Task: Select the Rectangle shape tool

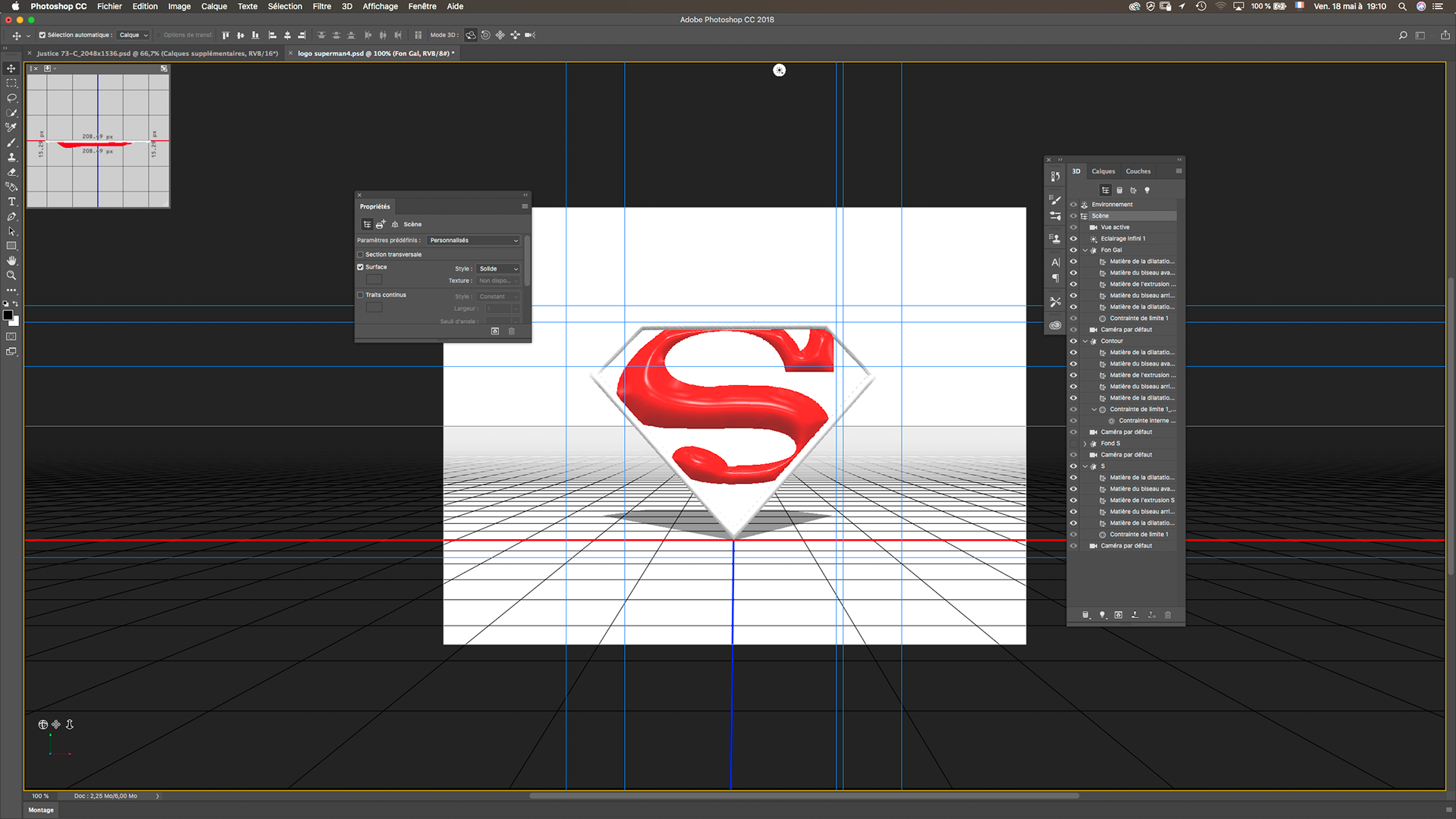Action: click(11, 246)
